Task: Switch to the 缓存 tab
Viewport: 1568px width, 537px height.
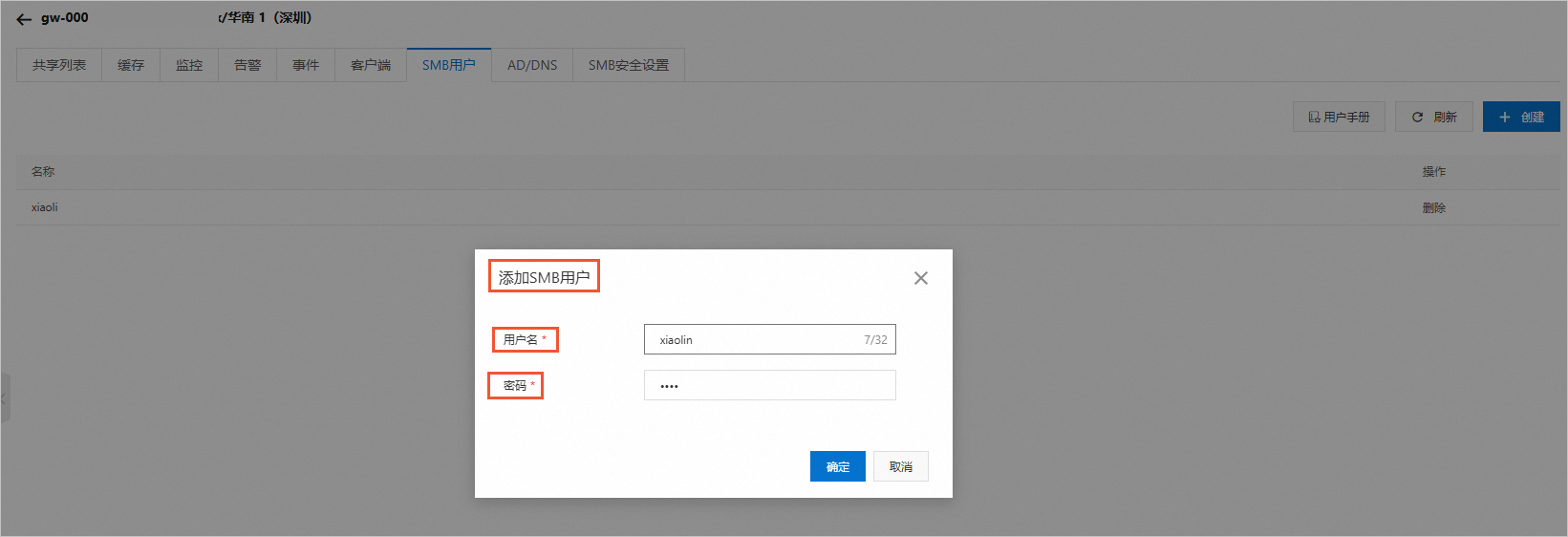Action: (x=131, y=65)
